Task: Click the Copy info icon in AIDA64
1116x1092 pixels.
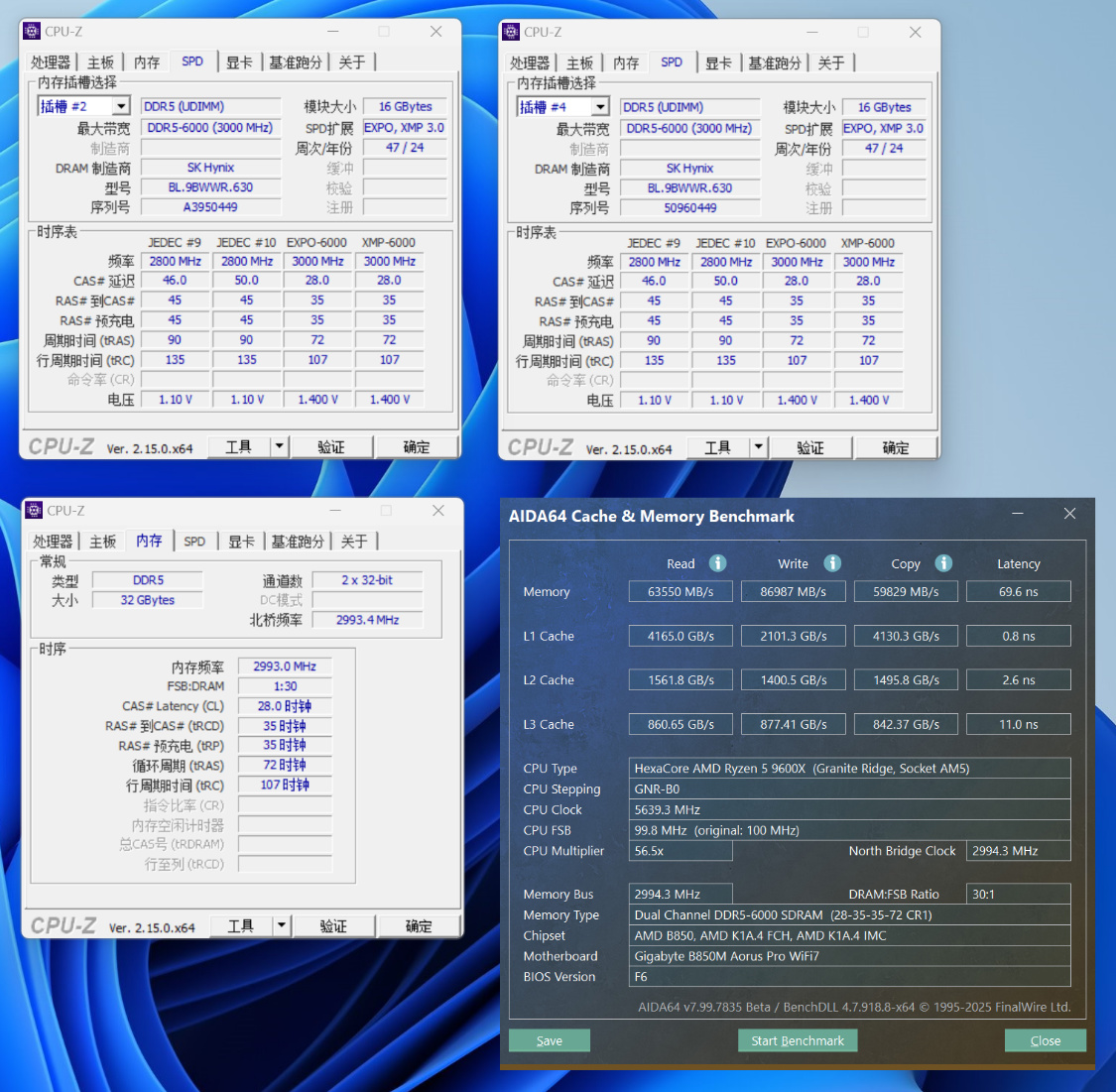Action: 943,563
